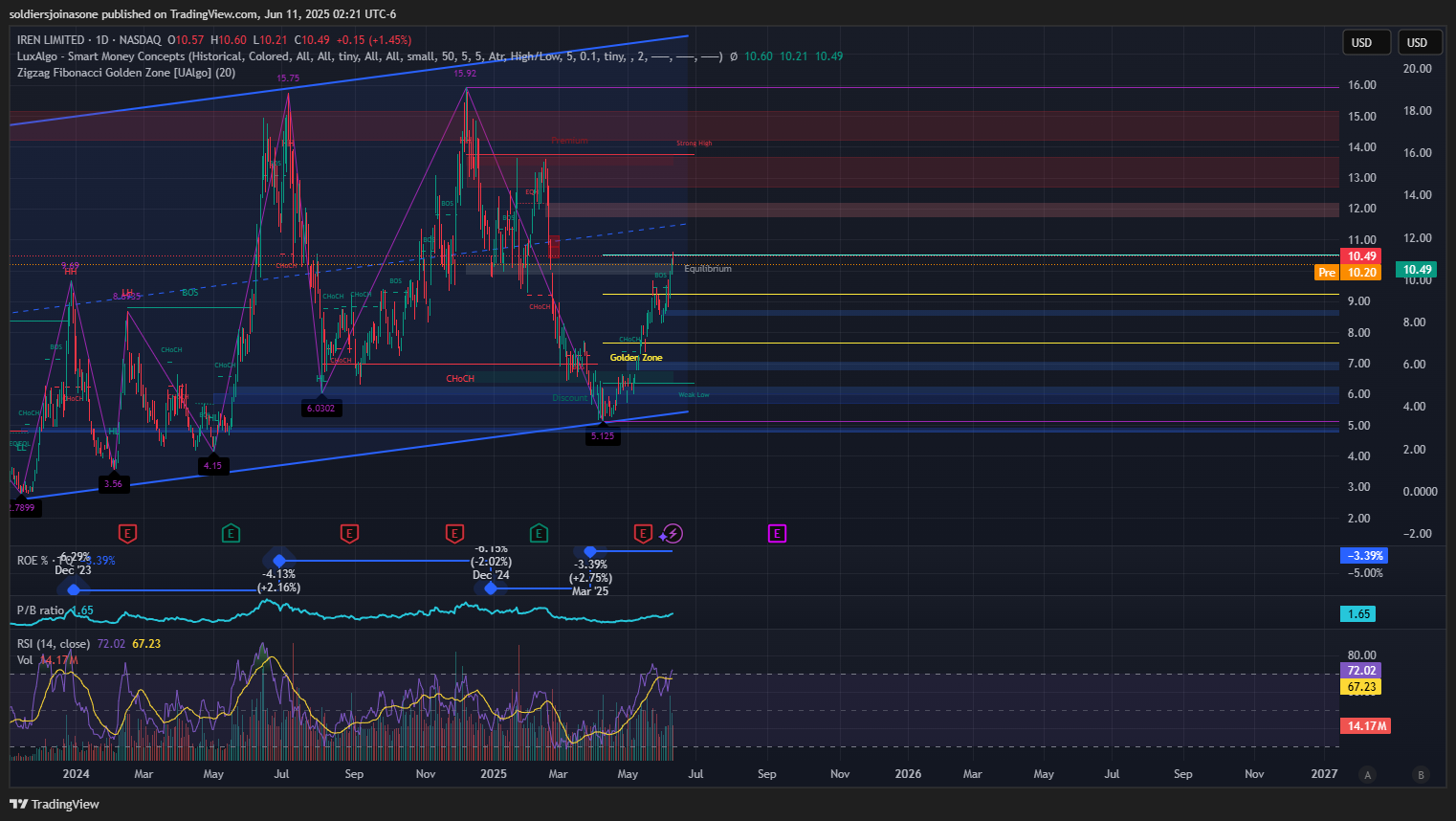Select the Zigzag Fibonacci Golden Zone indicator title
The image size is (1456, 821).
(126, 73)
